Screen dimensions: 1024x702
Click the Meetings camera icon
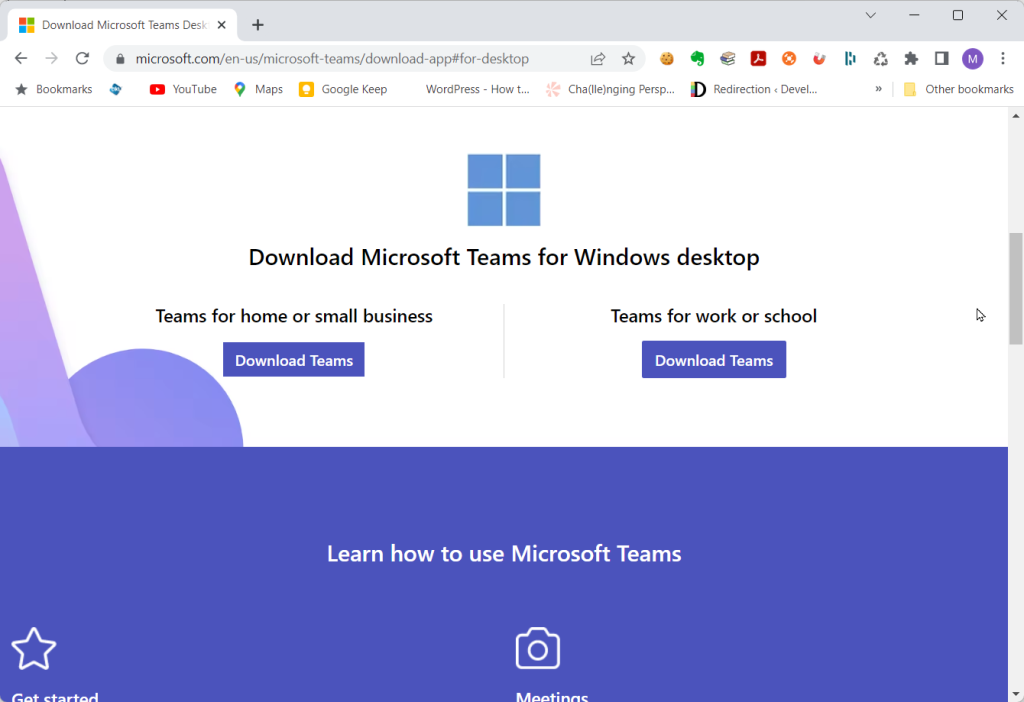click(x=537, y=648)
